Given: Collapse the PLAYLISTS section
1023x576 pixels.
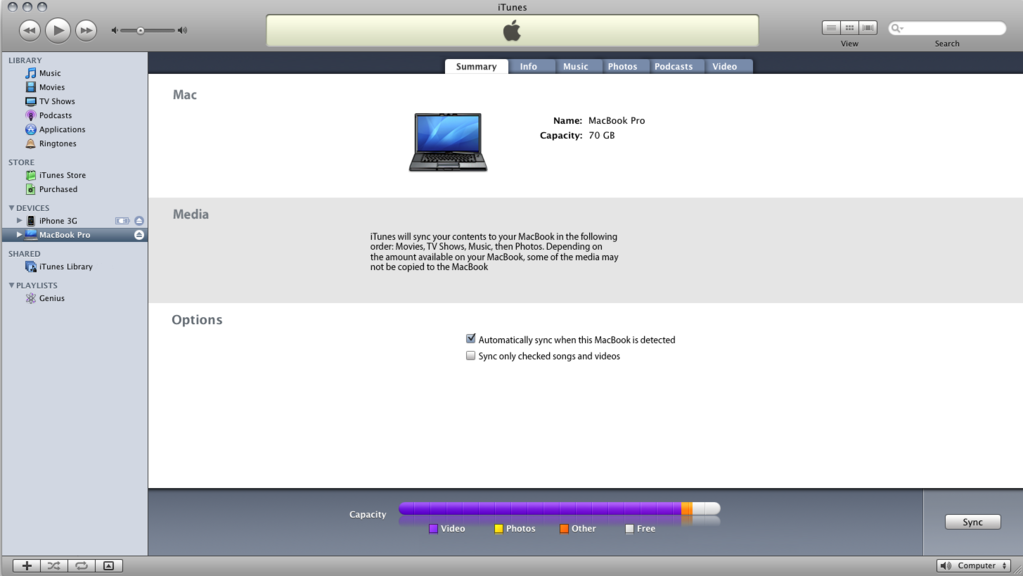Looking at the screenshot, I should tap(11, 285).
